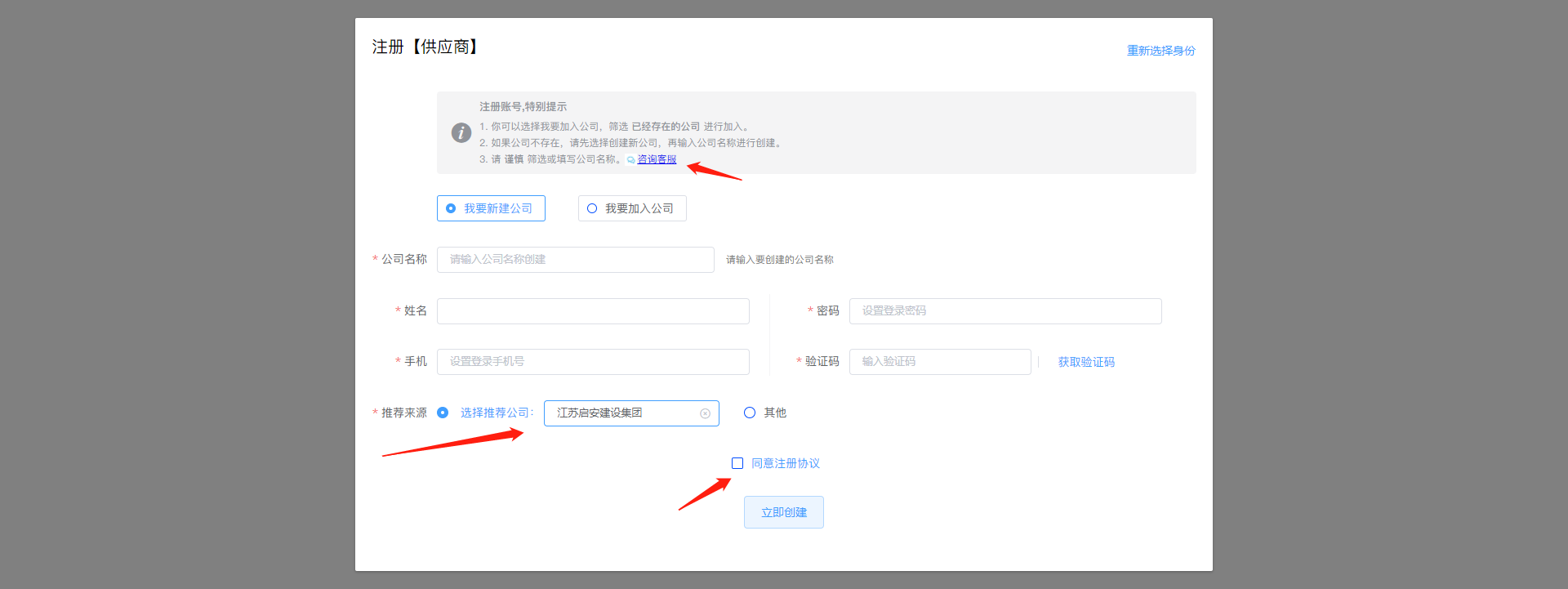Check the 同意注册协议 checkbox
The height and width of the screenshot is (589, 1568).
[737, 463]
